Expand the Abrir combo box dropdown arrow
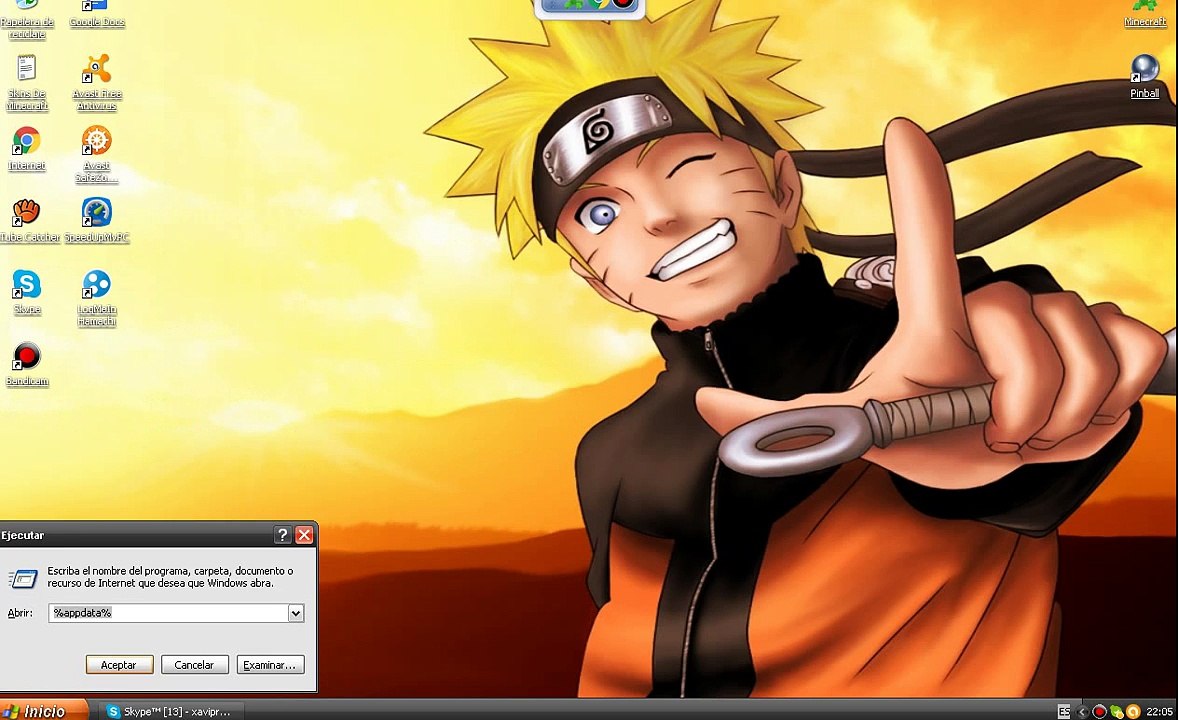Image resolution: width=1178 pixels, height=720 pixels. pos(296,613)
